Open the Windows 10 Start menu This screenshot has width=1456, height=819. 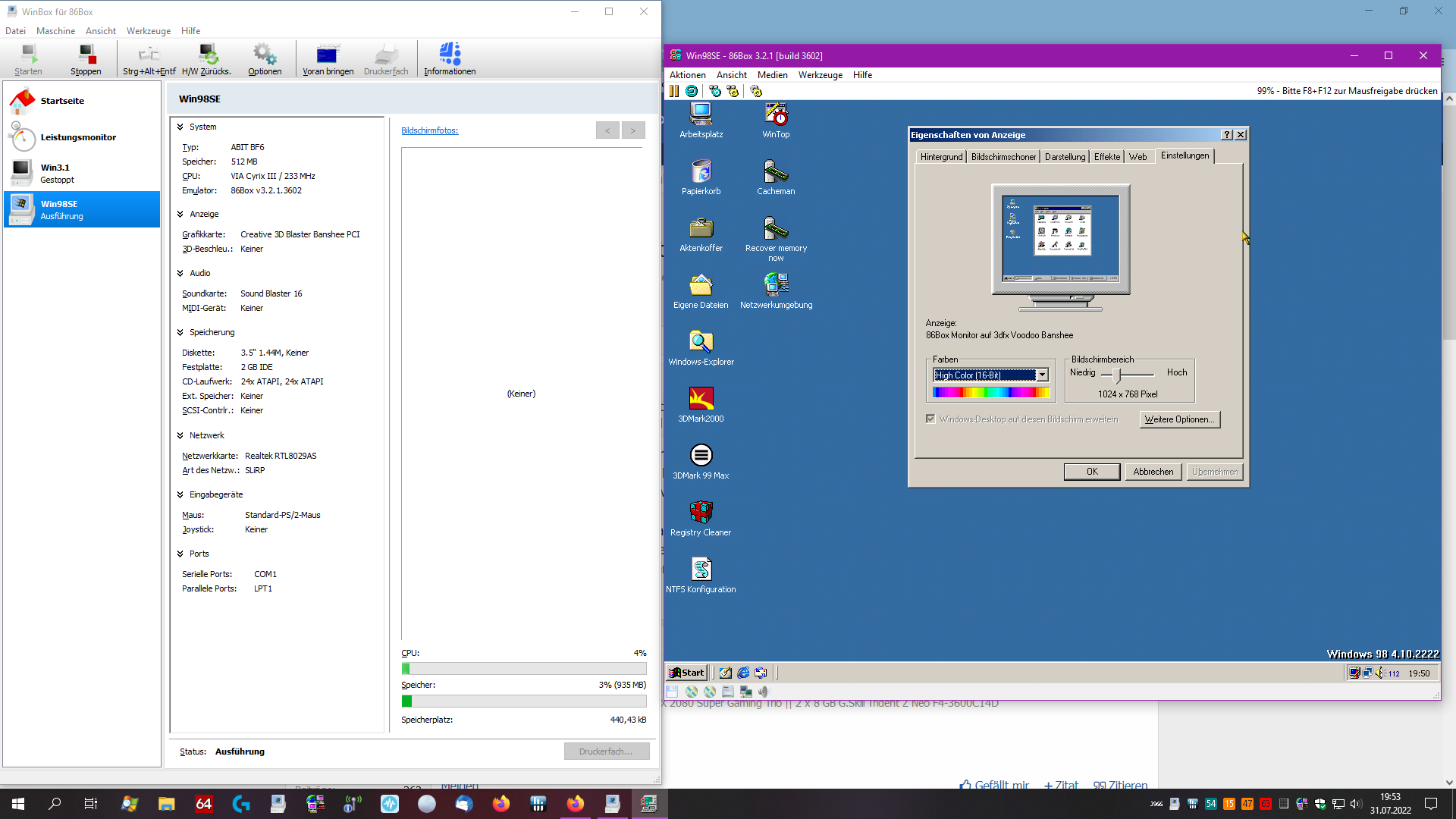pos(18,804)
